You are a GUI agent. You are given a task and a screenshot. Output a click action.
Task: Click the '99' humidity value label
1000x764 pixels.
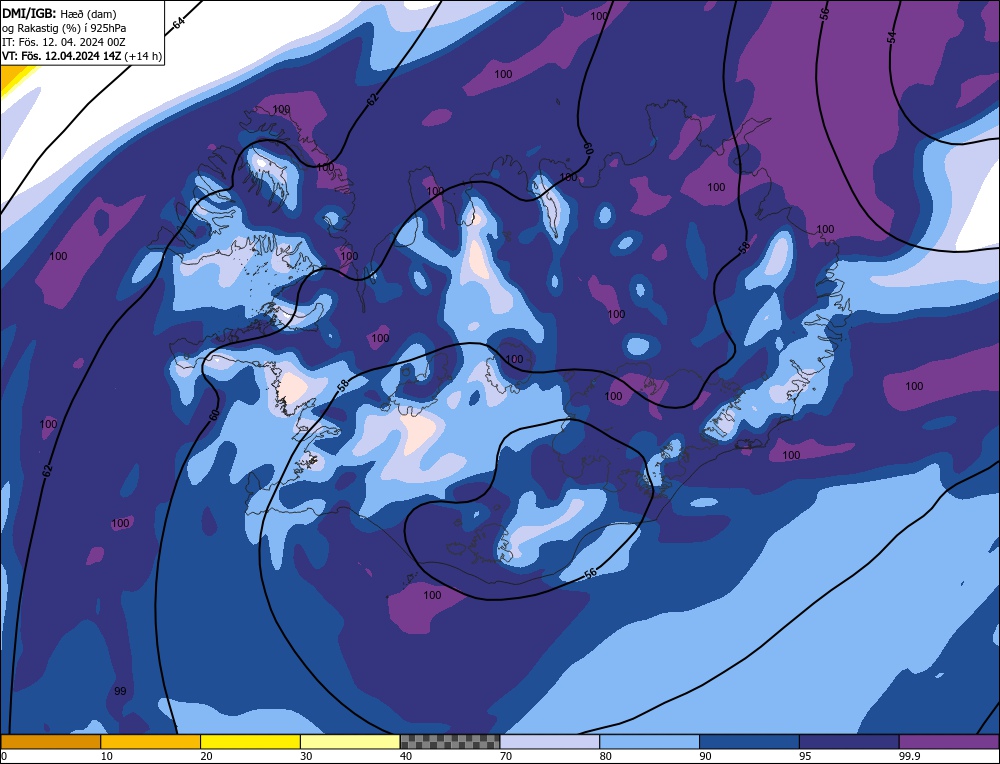(x=120, y=691)
